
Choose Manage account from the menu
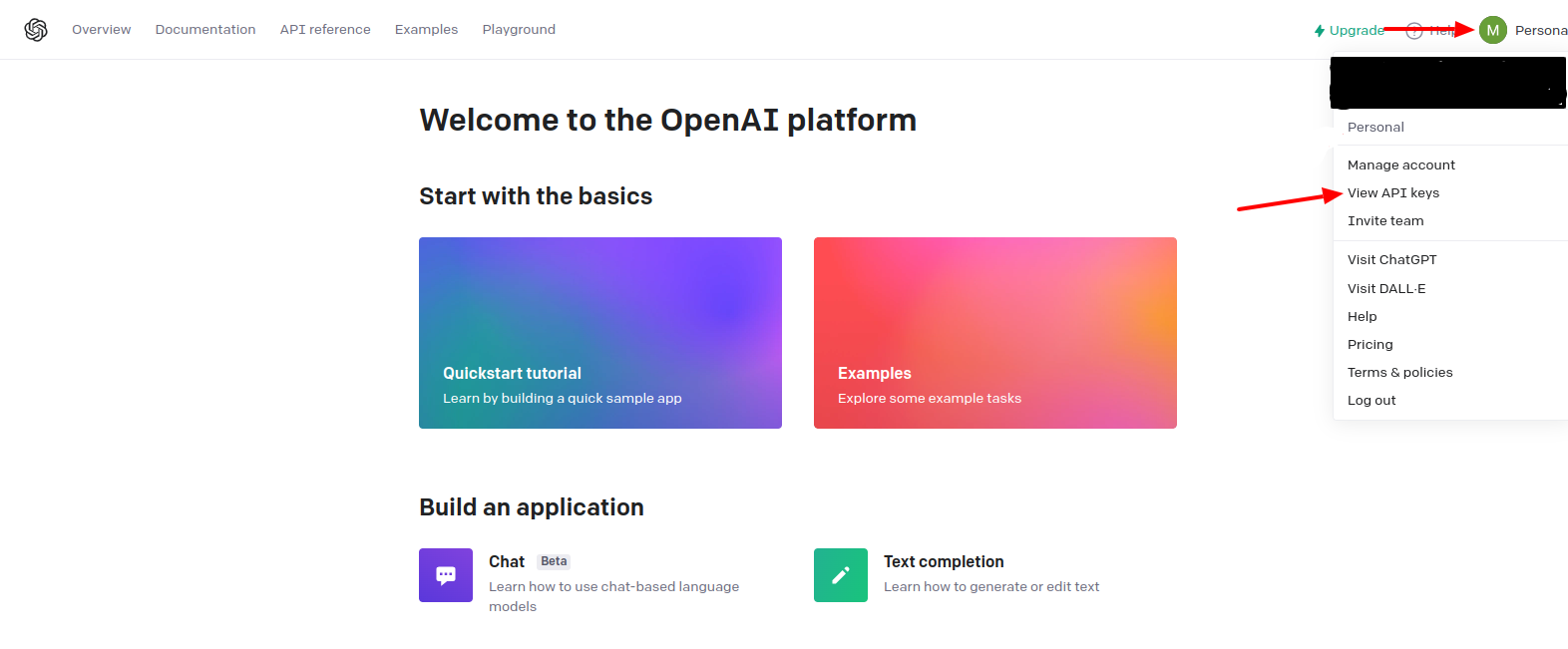(1400, 165)
